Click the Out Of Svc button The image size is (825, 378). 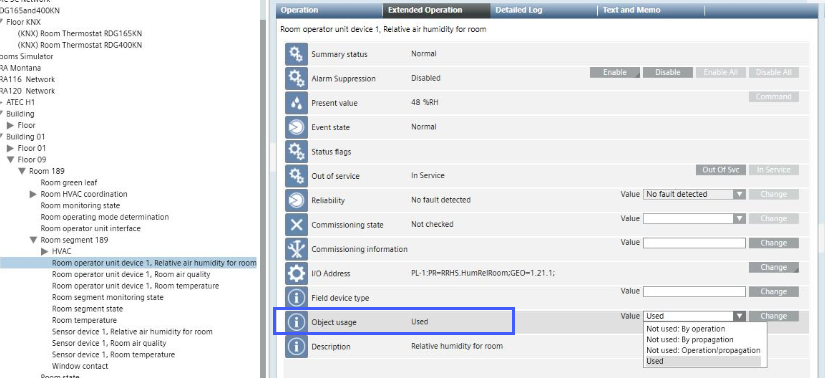click(720, 170)
